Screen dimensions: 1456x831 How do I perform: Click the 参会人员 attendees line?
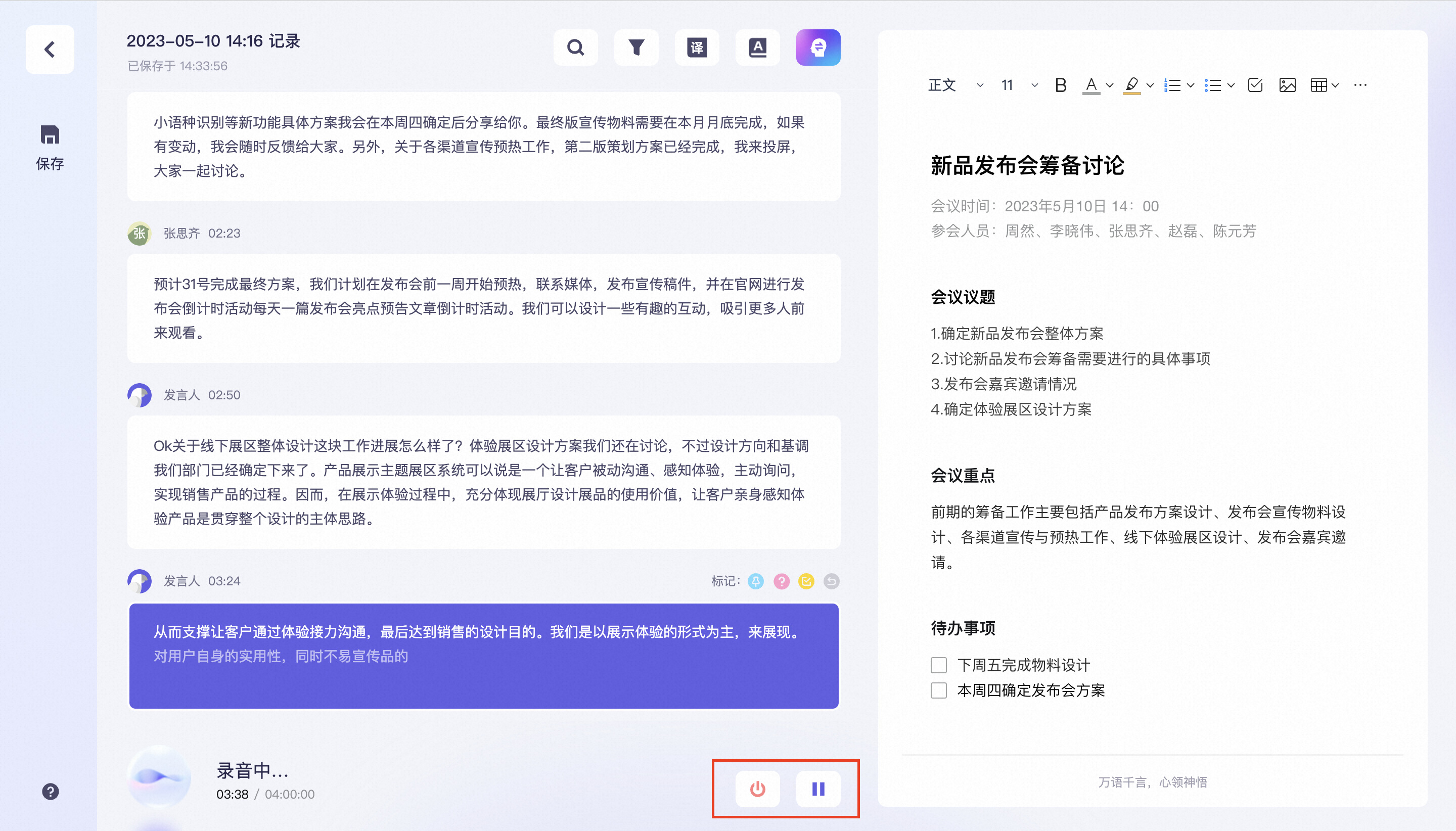(1094, 231)
